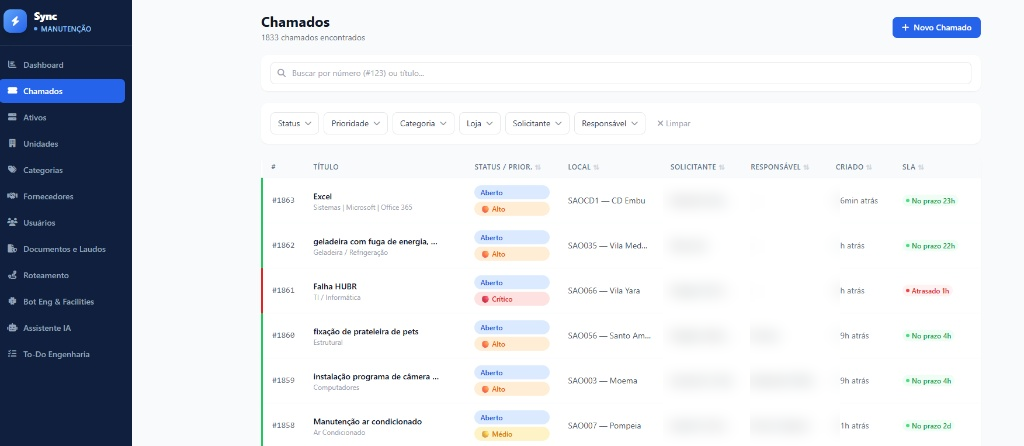Go to Unidades in sidebar
This screenshot has width=1024, height=446.
point(63,144)
